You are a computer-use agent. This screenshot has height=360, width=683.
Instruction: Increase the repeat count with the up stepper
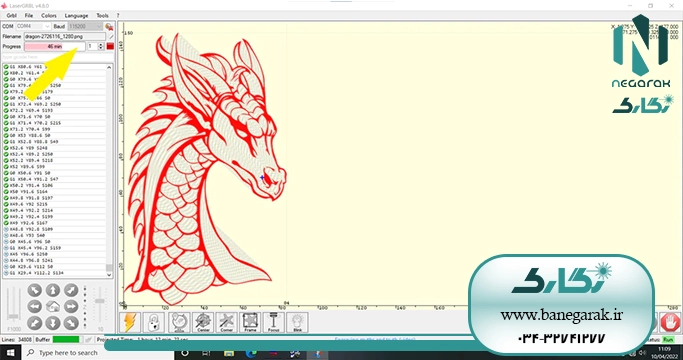pos(101,44)
